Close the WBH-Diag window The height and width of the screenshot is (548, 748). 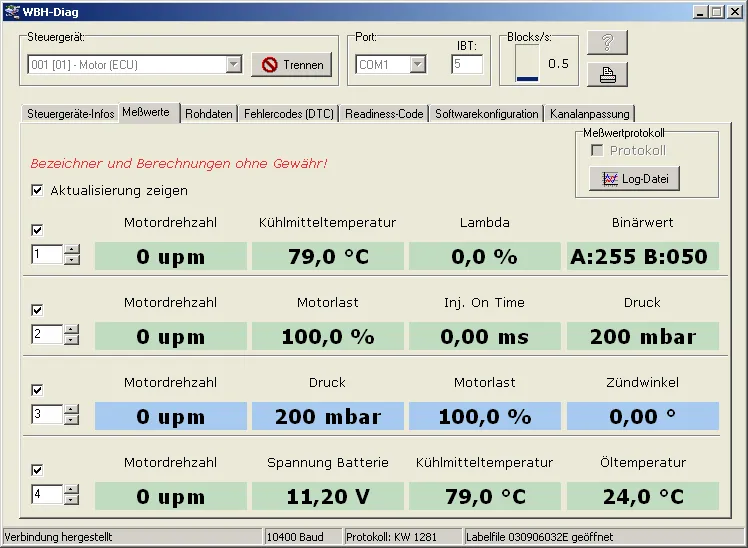coord(735,12)
